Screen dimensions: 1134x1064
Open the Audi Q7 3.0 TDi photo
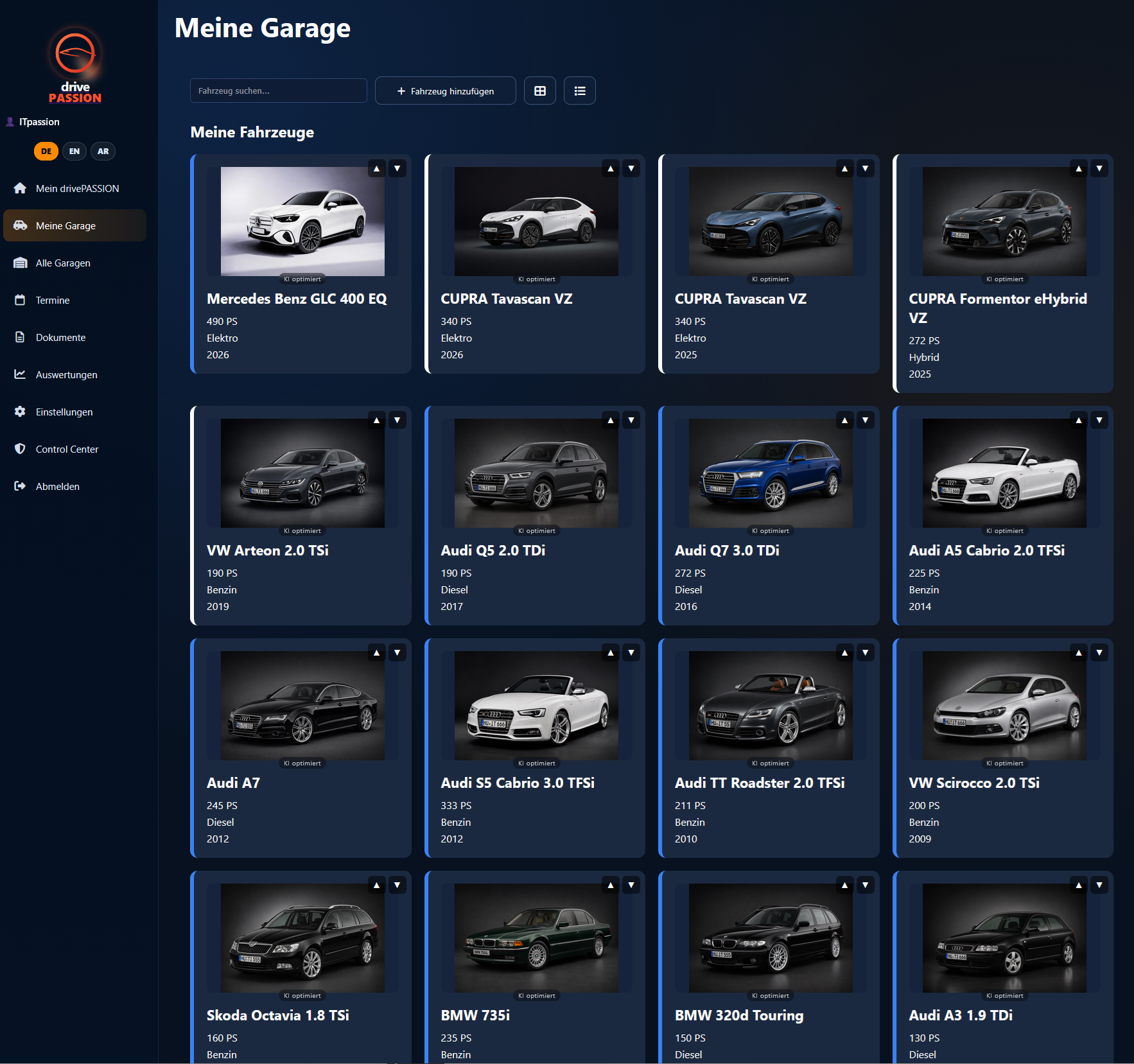(771, 473)
